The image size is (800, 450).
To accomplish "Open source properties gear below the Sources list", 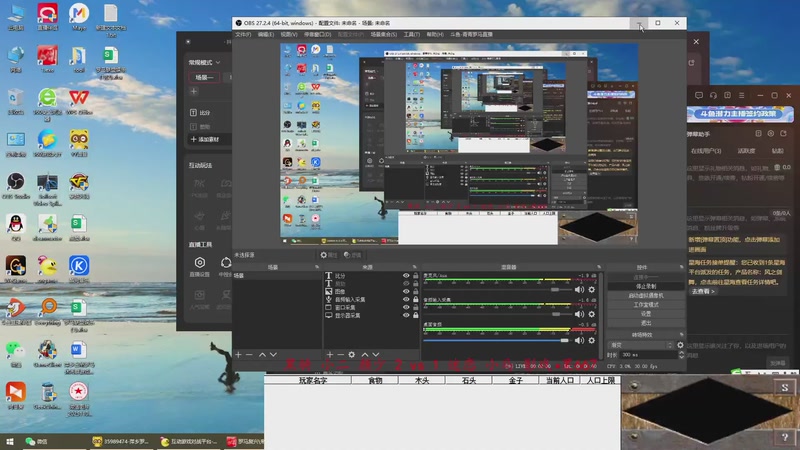I will [352, 354].
